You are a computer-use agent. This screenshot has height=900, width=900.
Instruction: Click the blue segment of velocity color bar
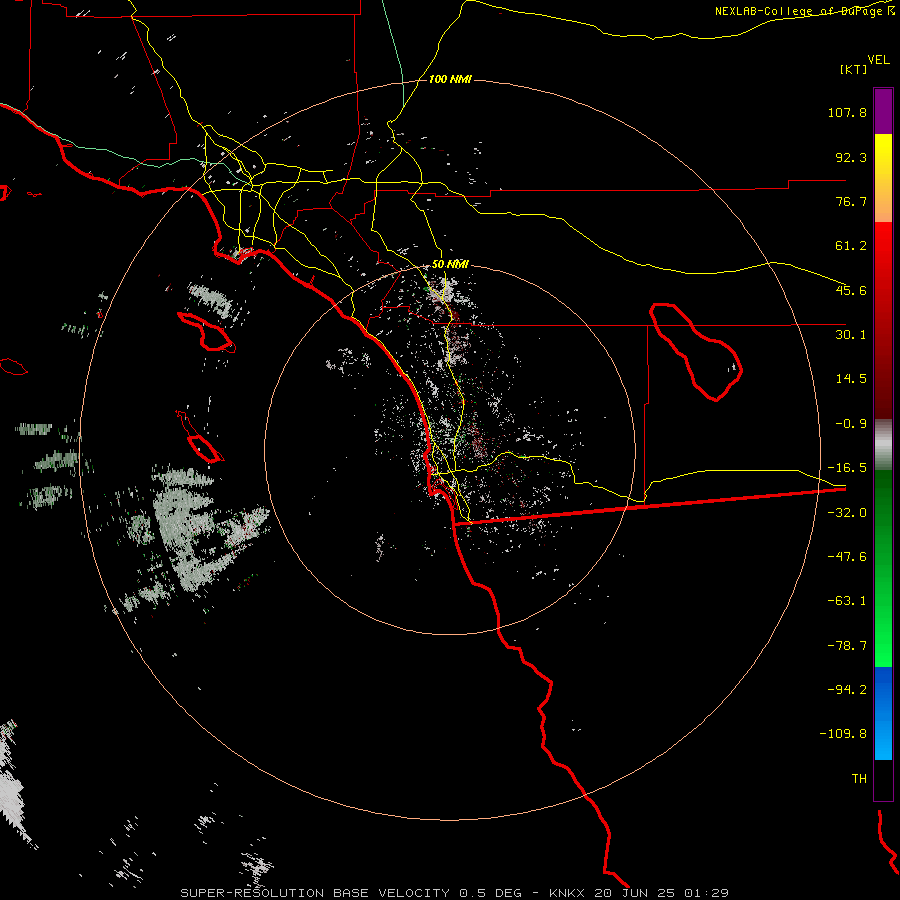(x=883, y=713)
